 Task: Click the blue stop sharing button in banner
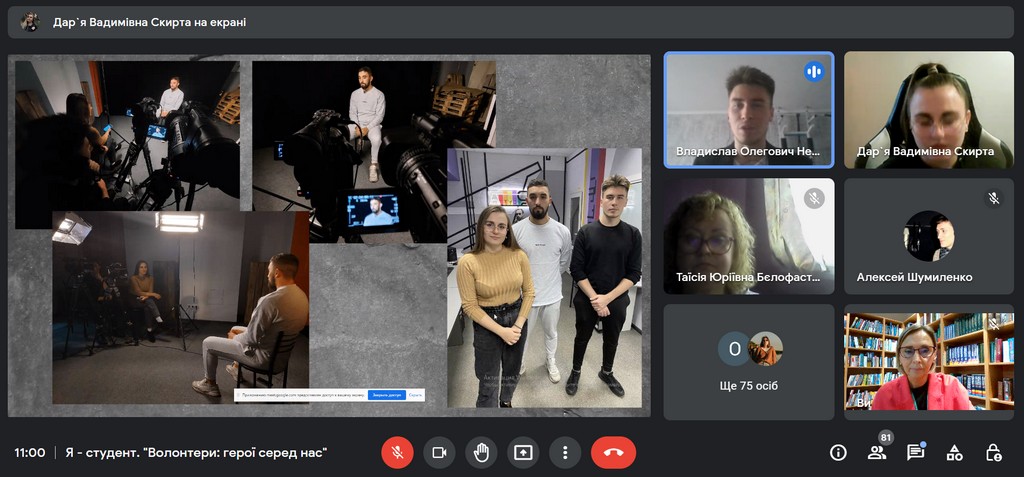(x=386, y=395)
